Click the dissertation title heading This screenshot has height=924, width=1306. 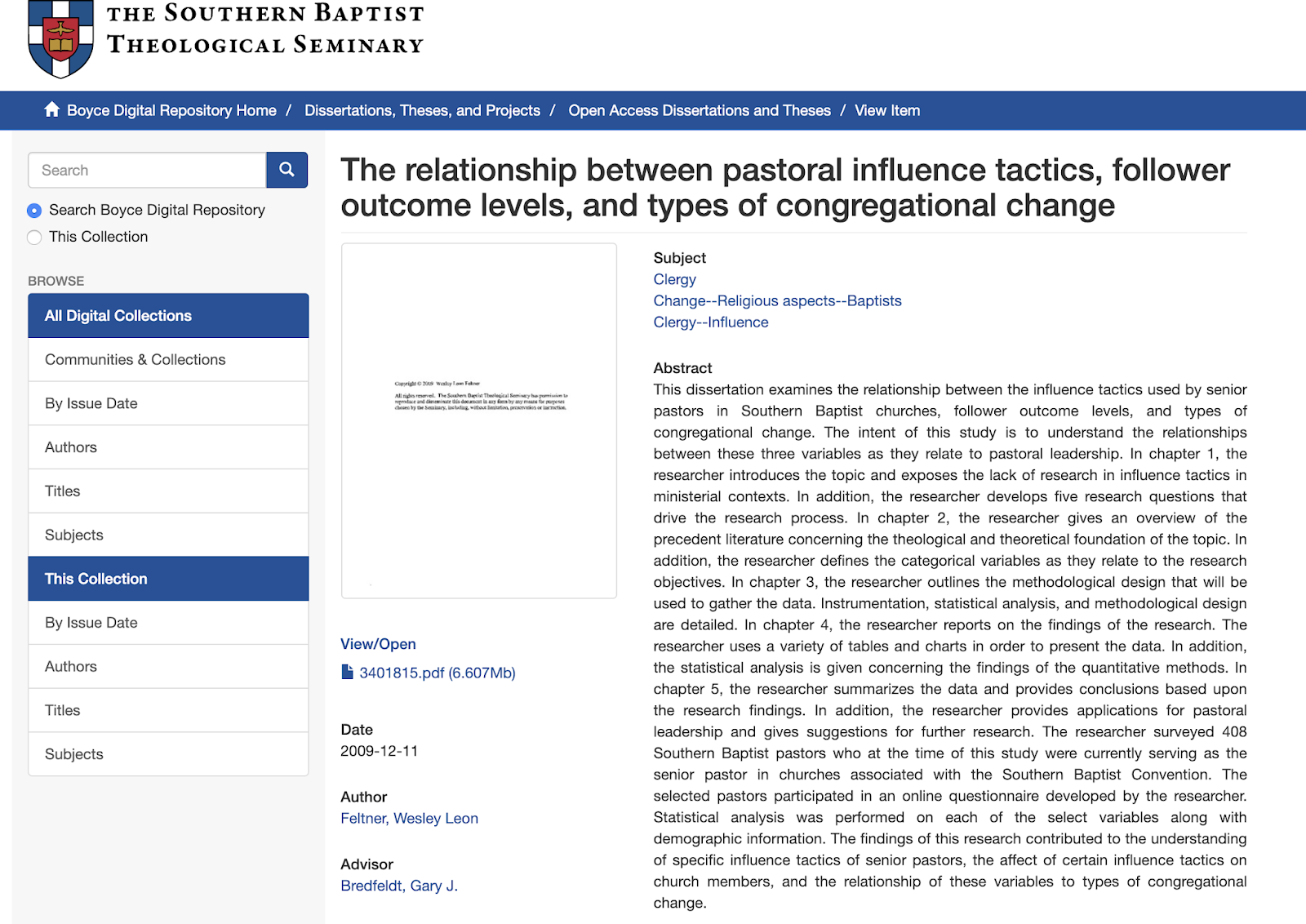tap(785, 188)
